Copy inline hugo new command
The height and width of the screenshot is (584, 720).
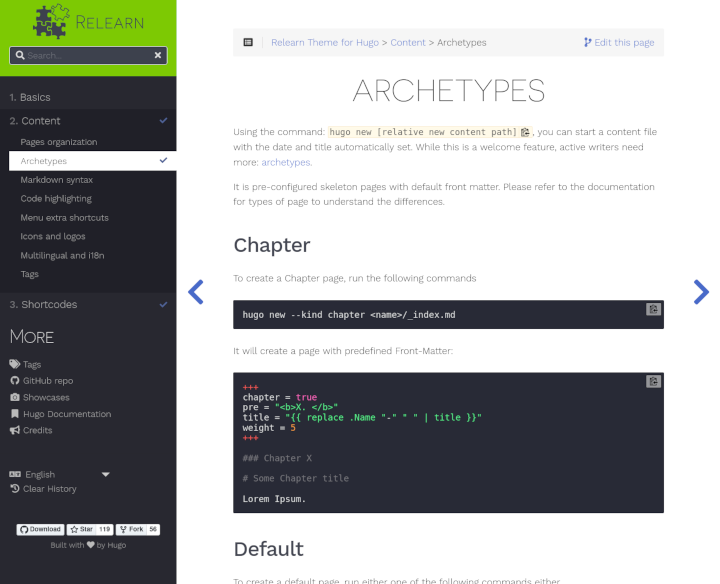pos(525,132)
